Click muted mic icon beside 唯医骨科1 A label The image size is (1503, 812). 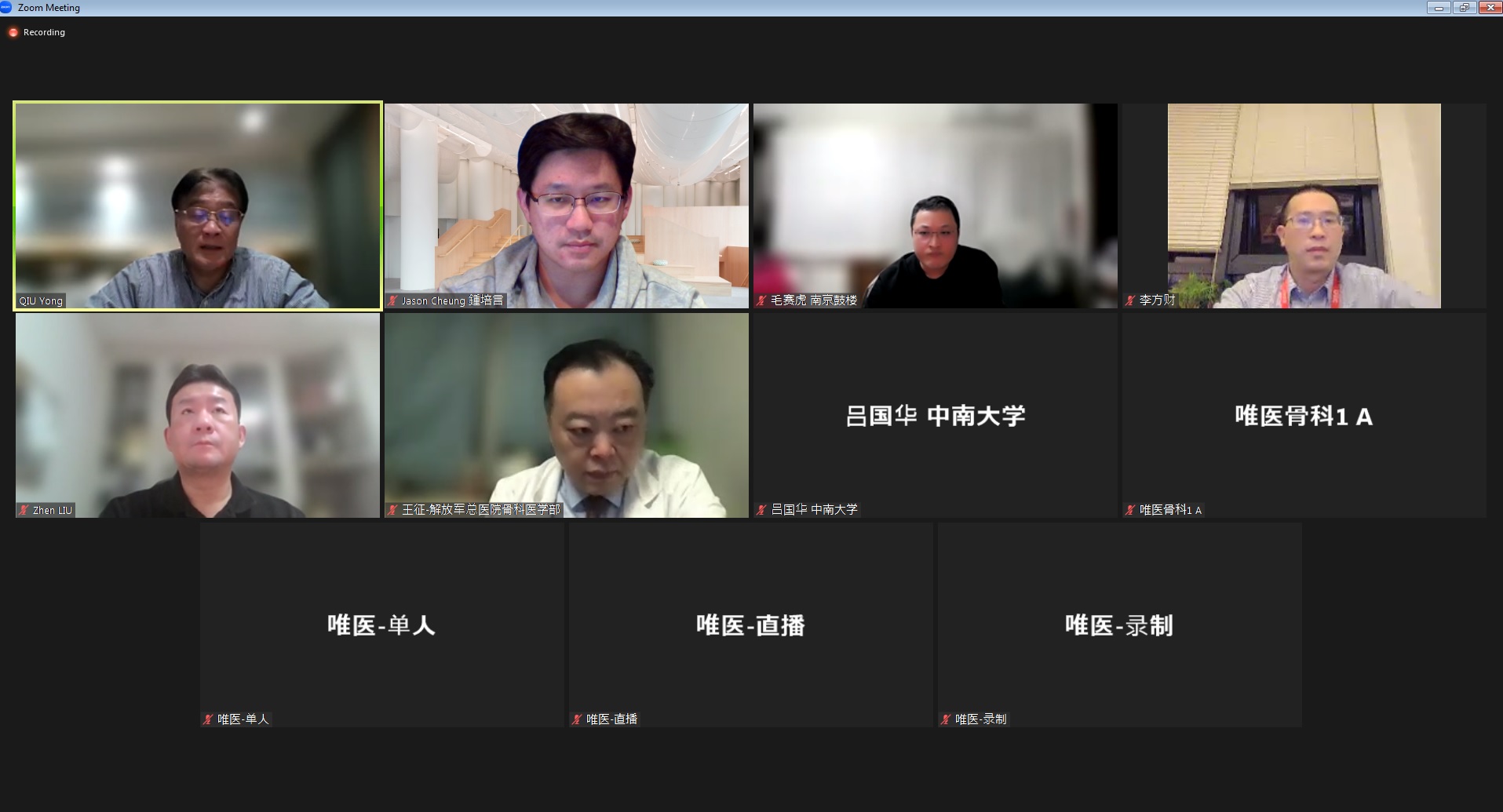click(1130, 510)
